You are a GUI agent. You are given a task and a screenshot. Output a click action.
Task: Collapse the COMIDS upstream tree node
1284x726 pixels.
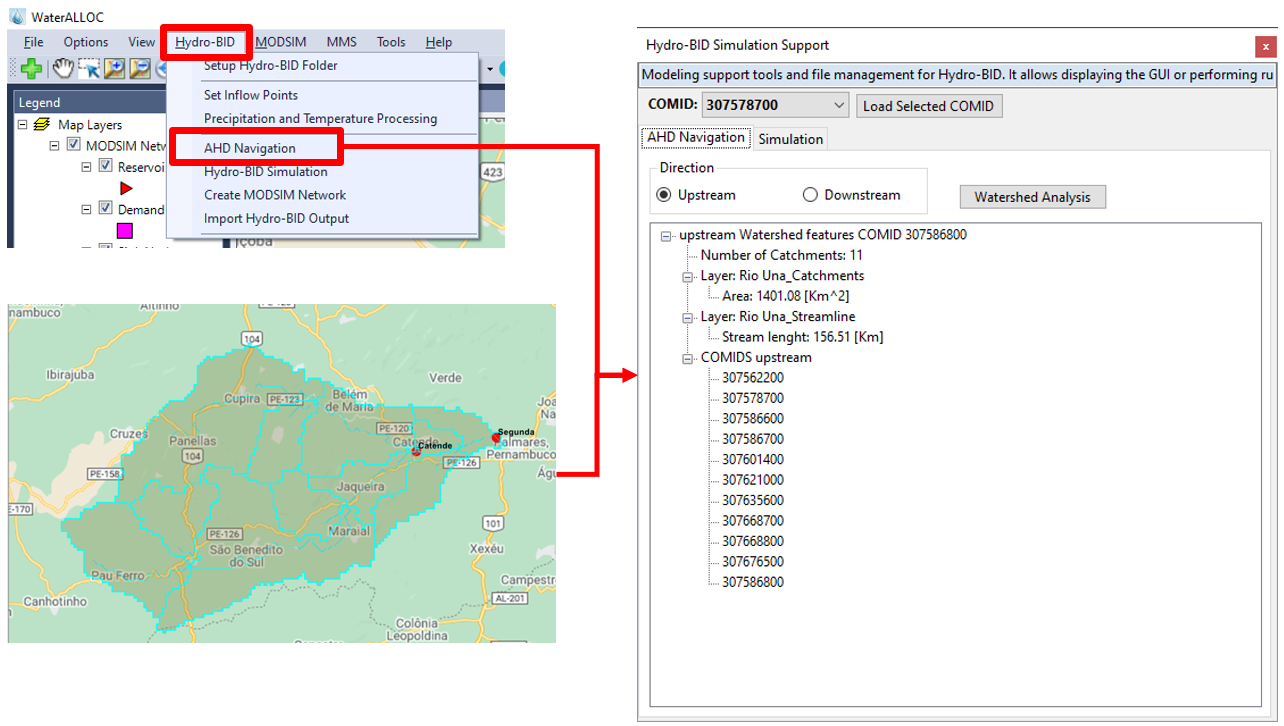pyautogui.click(x=688, y=358)
